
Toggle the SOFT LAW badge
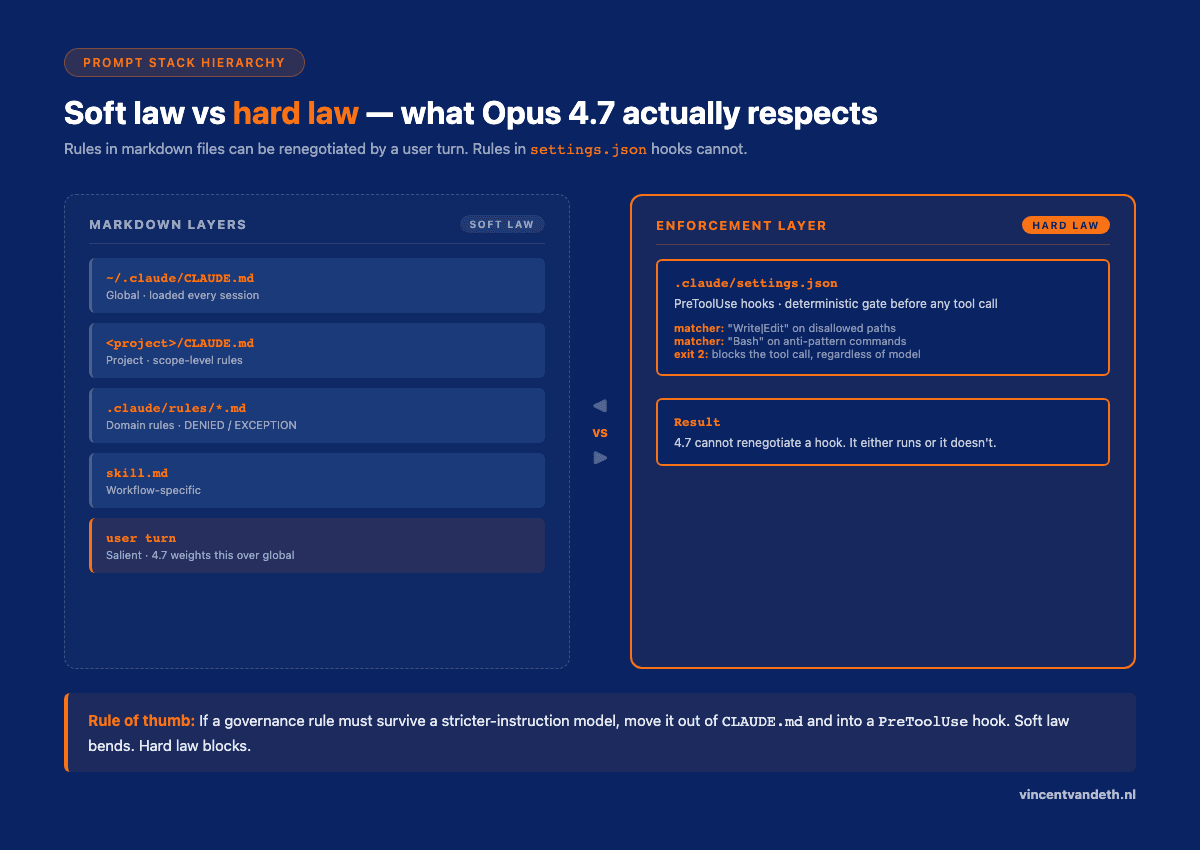[x=502, y=224]
